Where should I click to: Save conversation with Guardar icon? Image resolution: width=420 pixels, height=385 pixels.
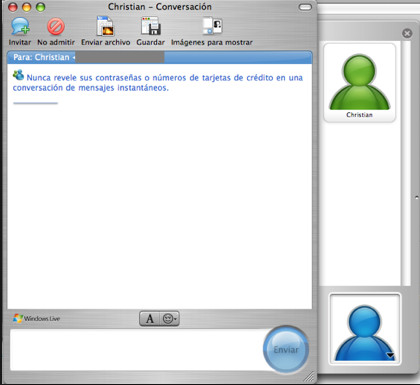[151, 26]
